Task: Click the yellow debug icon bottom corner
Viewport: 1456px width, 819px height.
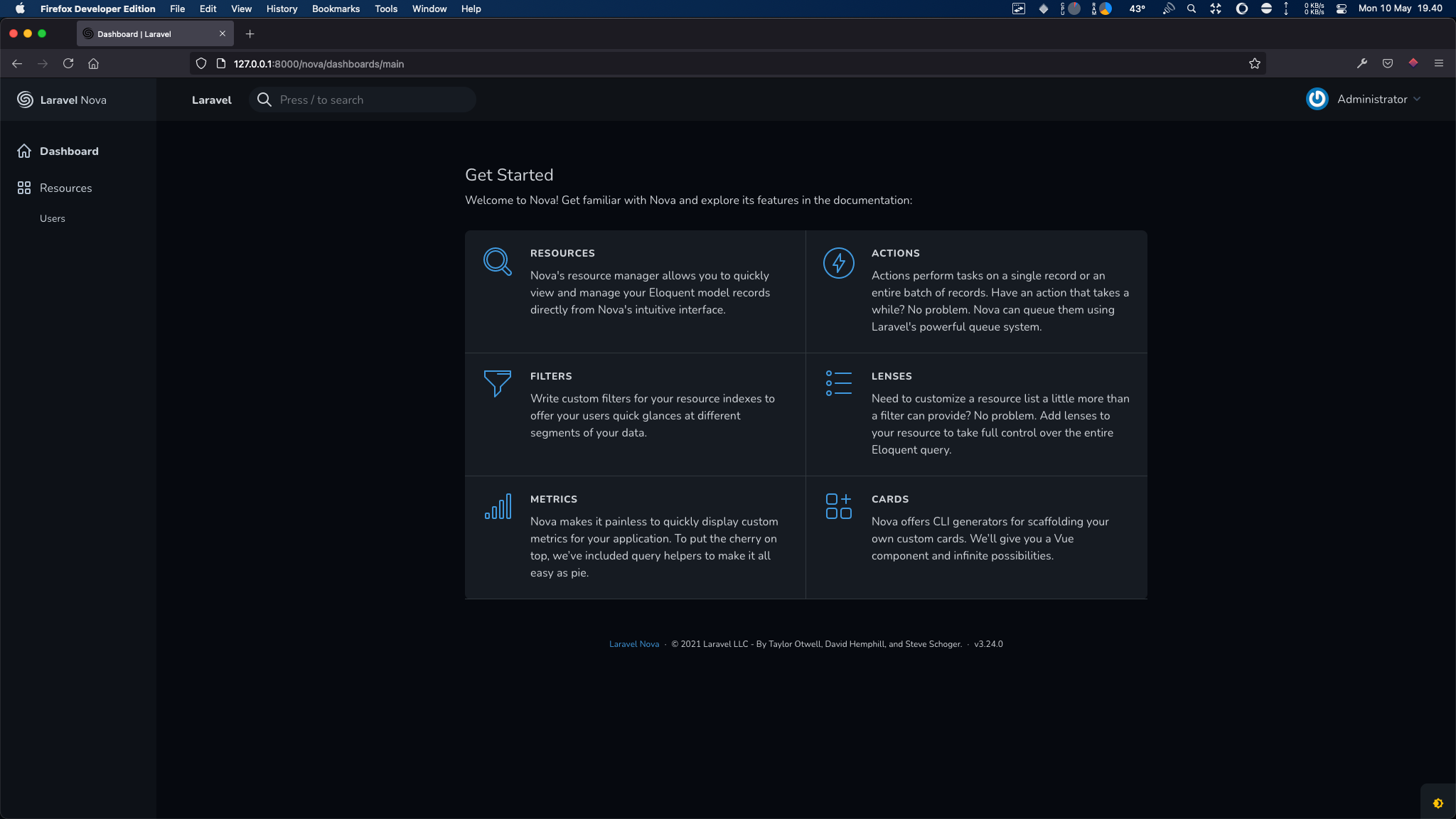Action: tap(1438, 803)
